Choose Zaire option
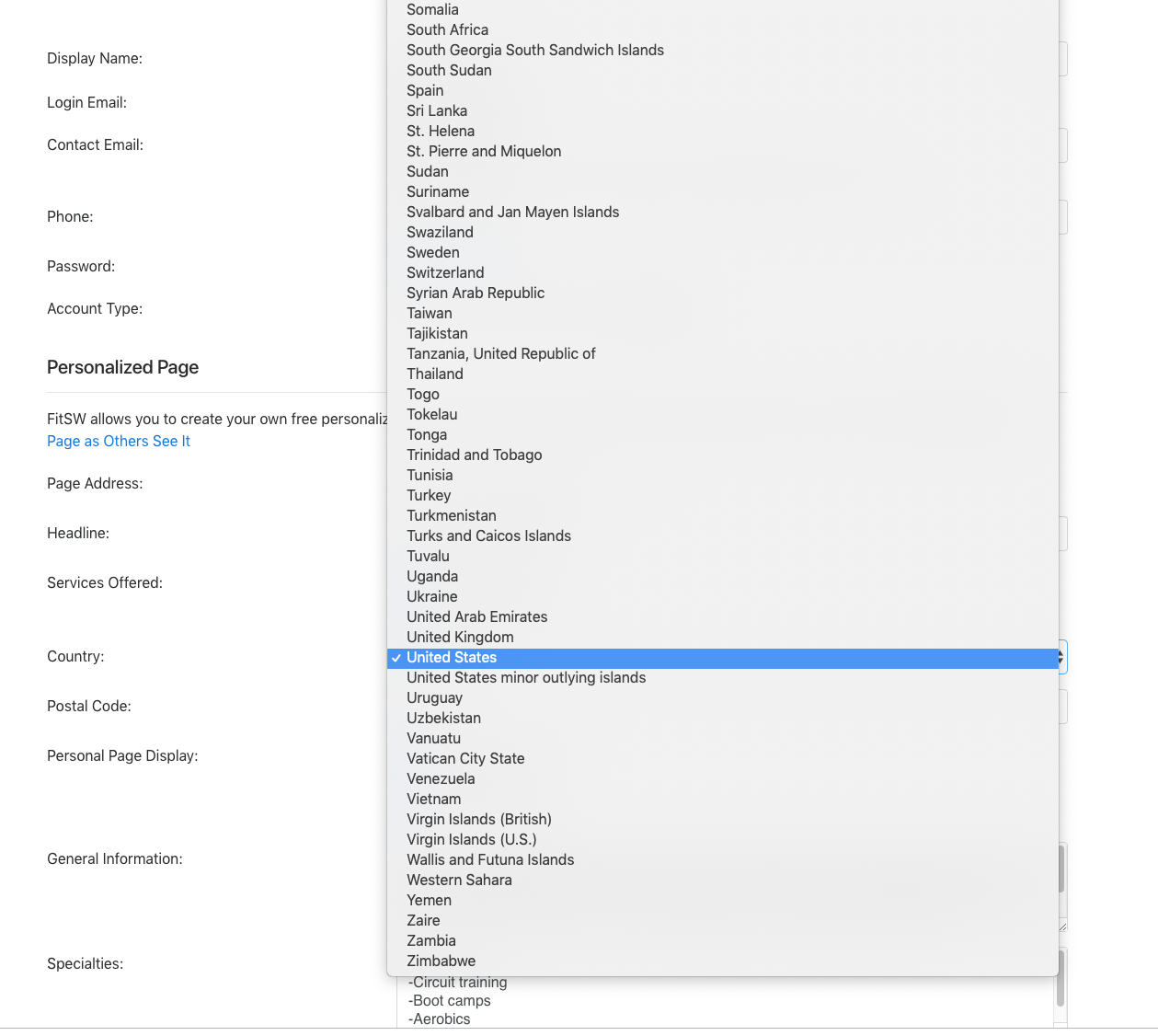The height and width of the screenshot is (1036, 1158). click(x=723, y=921)
